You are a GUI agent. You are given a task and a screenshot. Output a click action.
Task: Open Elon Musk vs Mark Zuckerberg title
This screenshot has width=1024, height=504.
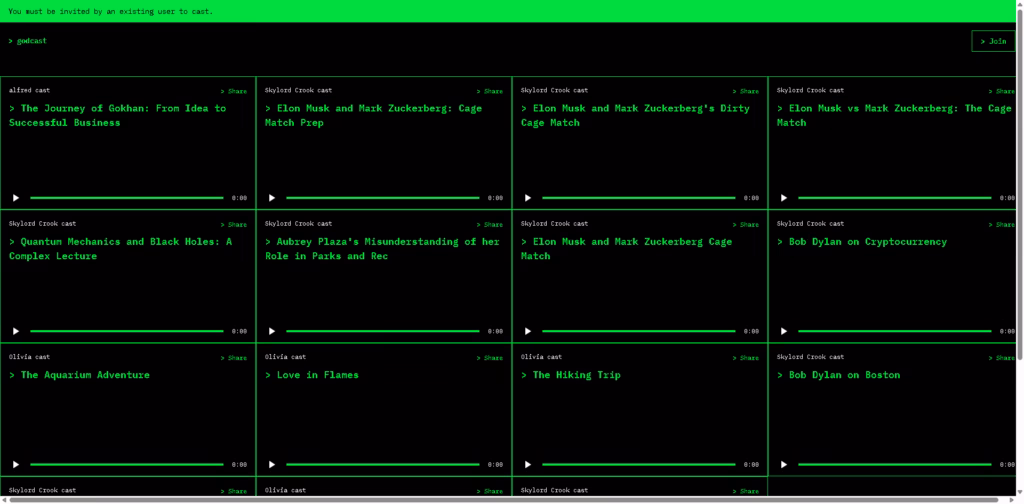[x=894, y=116]
